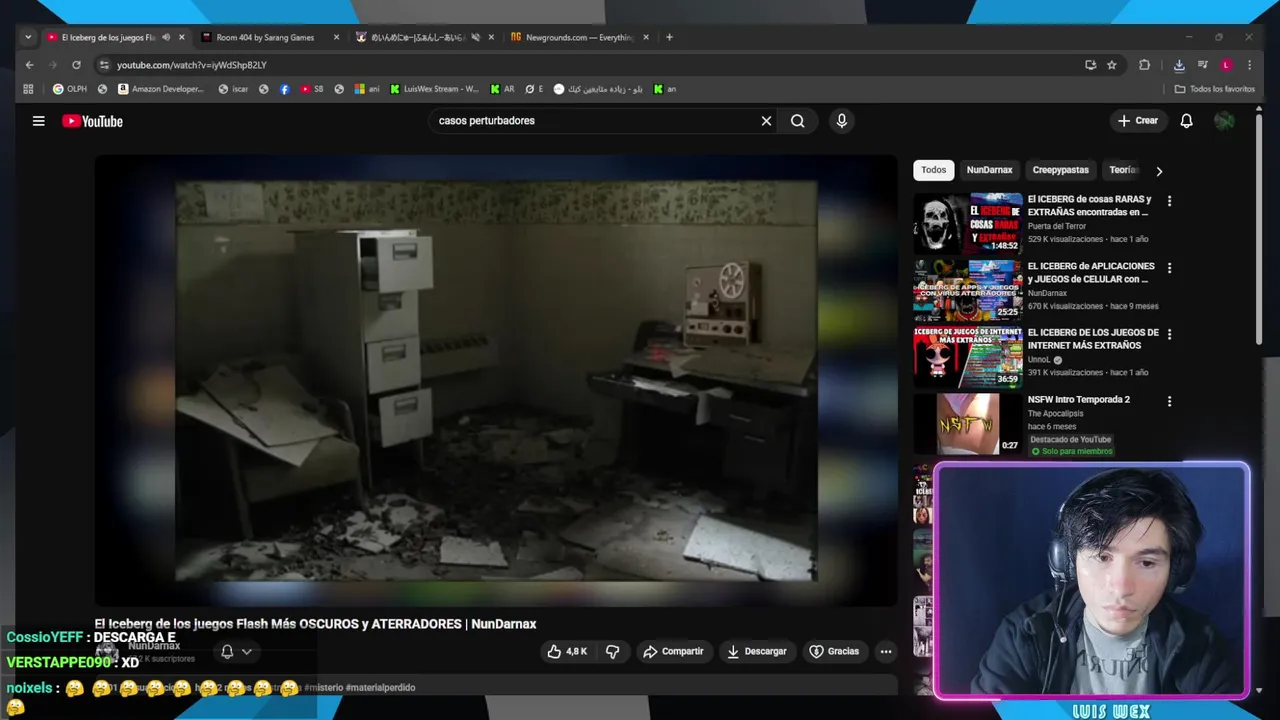The image size is (1280, 720).
Task: Open options for NSFW Intro video
Action: pyautogui.click(x=1169, y=401)
